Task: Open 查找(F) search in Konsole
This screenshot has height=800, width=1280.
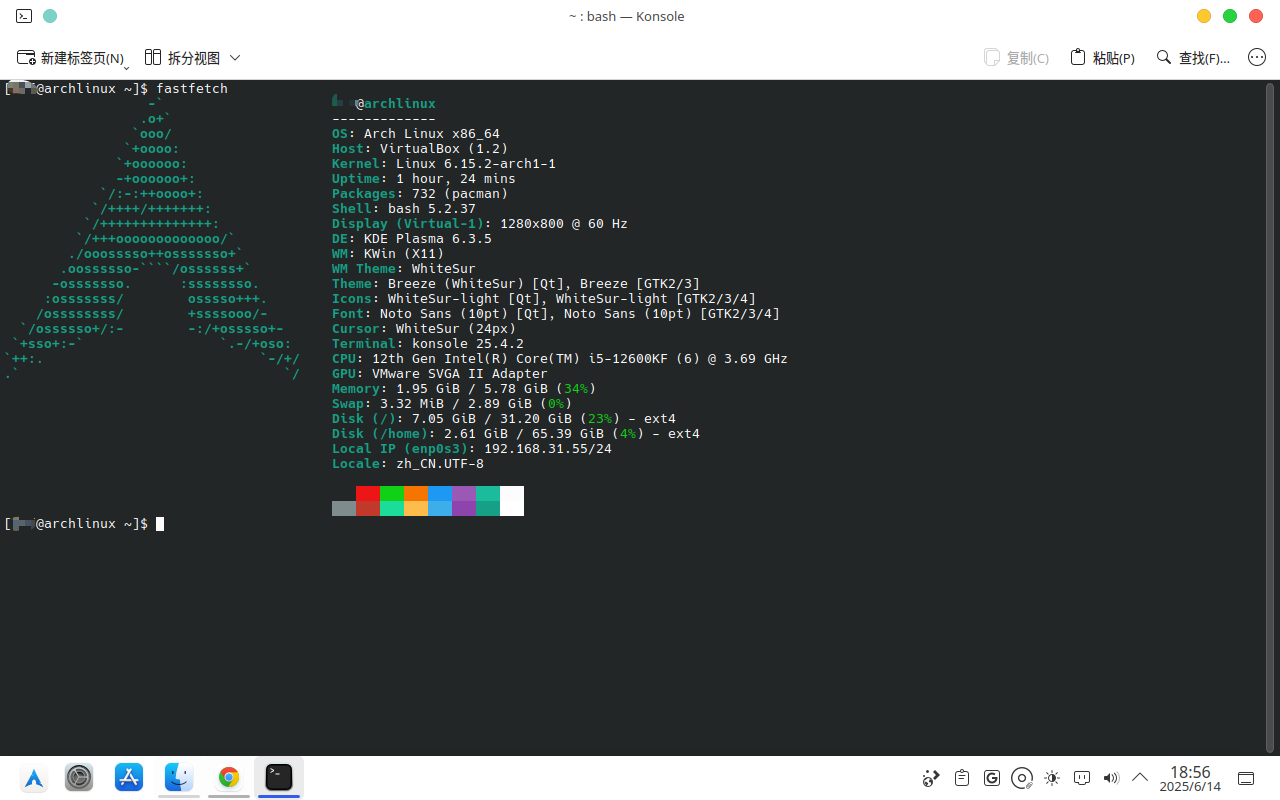Action: 1193,58
